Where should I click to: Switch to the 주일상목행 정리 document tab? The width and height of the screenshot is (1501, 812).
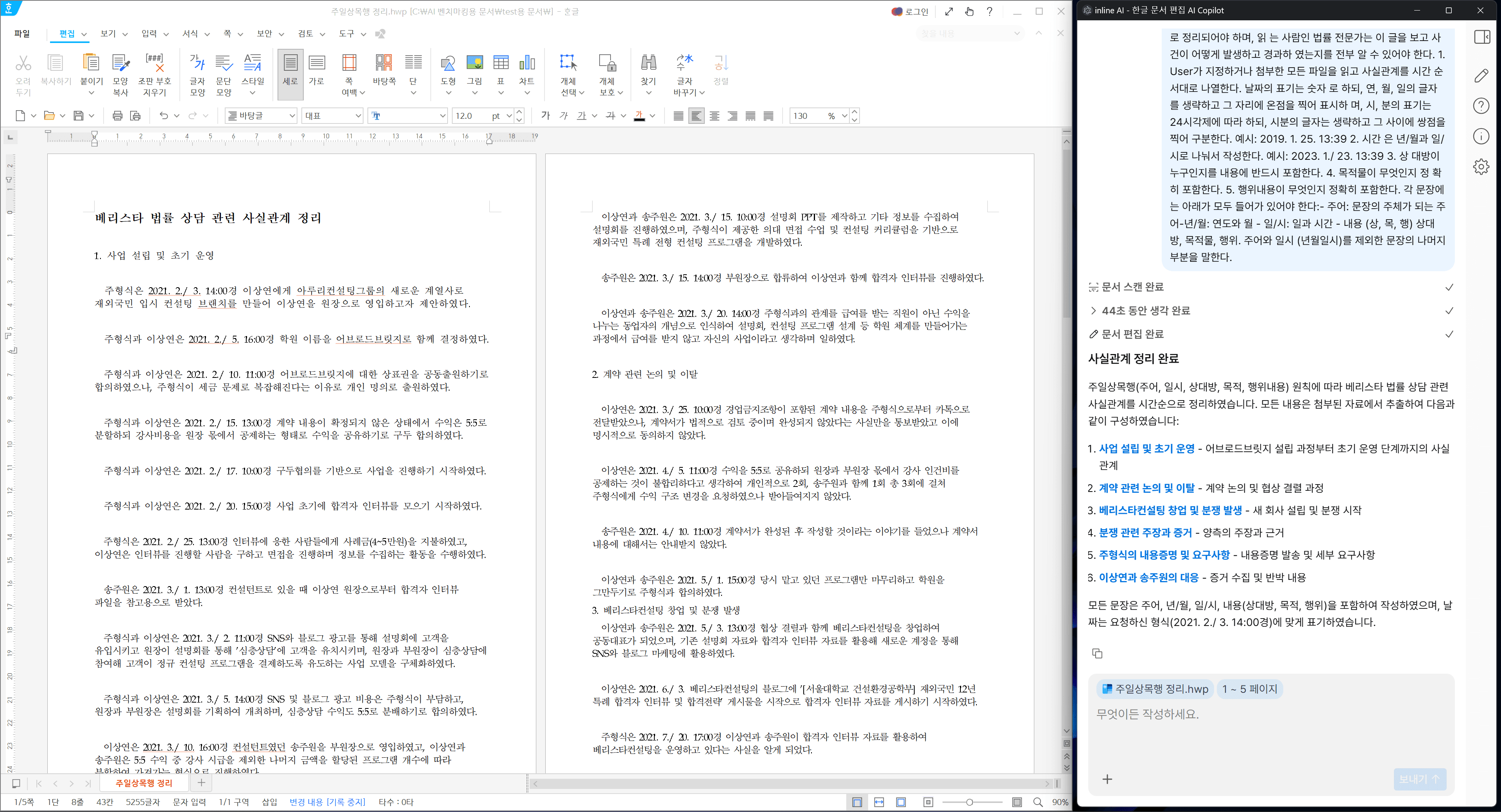pyautogui.click(x=143, y=783)
